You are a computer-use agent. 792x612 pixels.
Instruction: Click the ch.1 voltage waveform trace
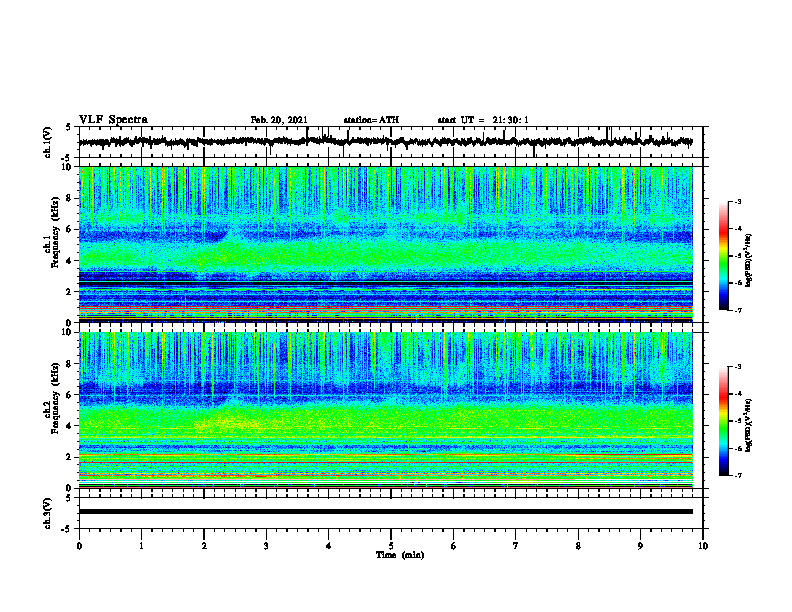click(385, 142)
